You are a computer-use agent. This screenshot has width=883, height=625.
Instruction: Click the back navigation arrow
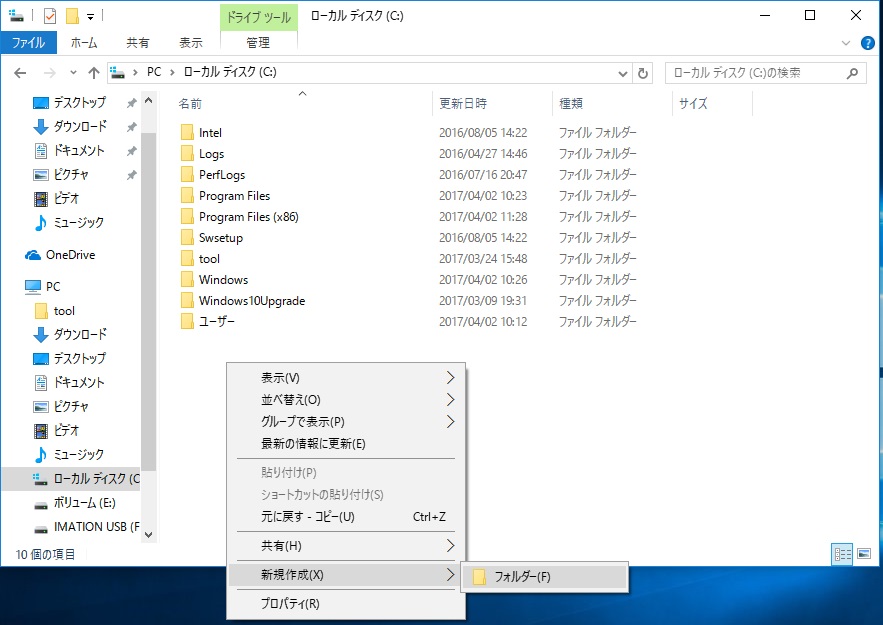pyautogui.click(x=20, y=73)
